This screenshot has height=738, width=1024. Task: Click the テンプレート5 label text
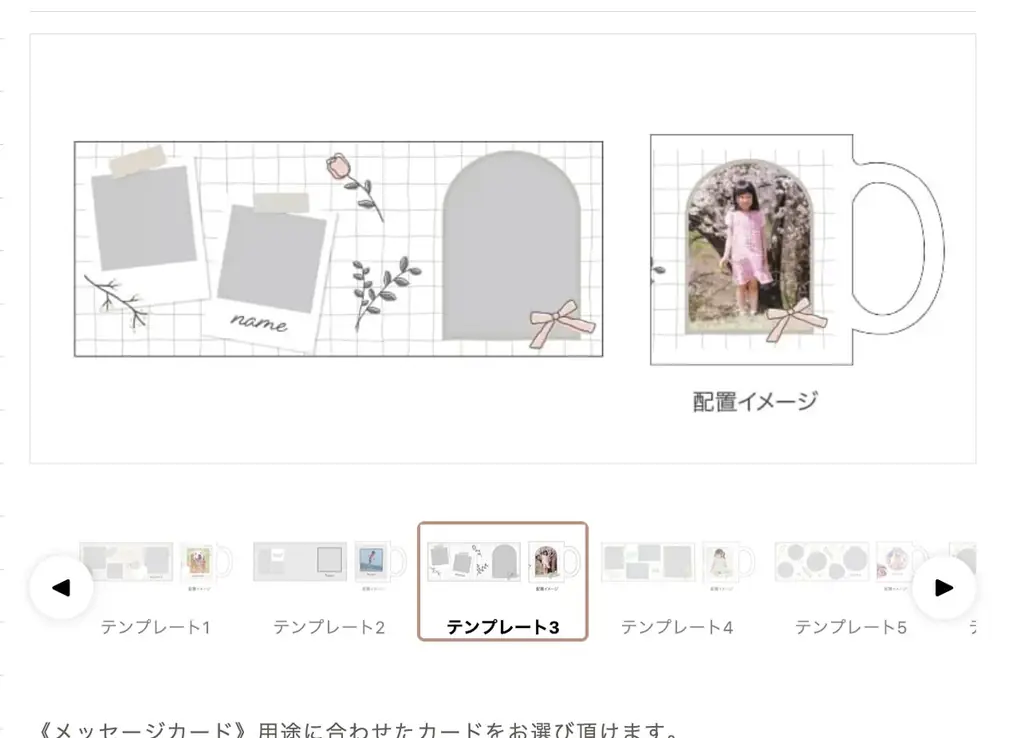click(x=850, y=627)
